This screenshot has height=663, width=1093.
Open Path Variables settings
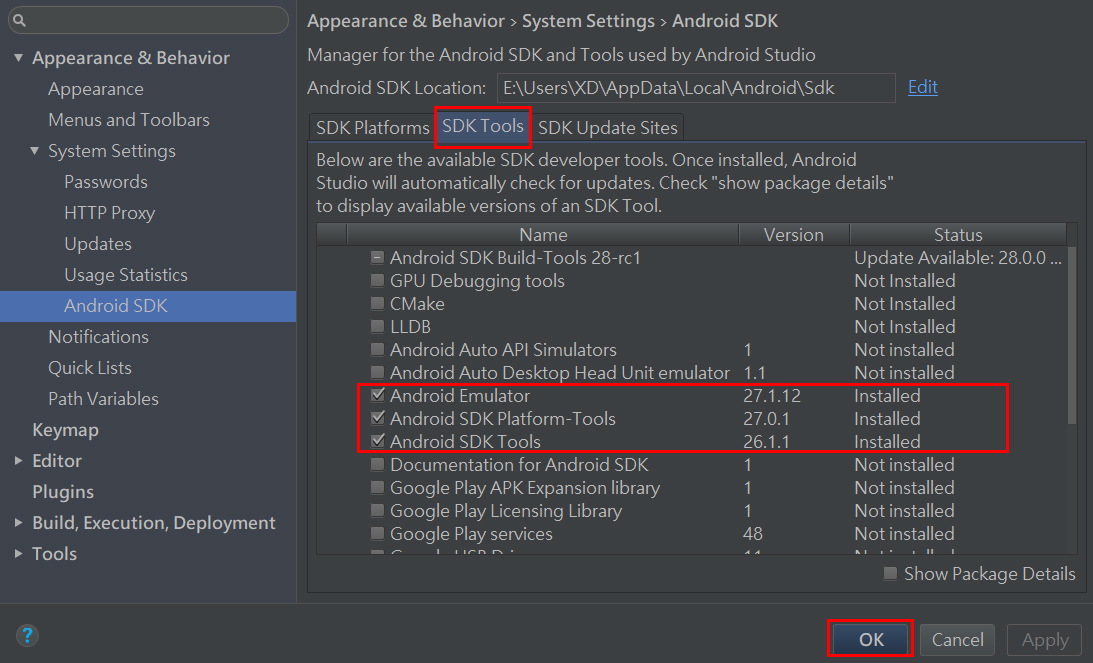103,399
